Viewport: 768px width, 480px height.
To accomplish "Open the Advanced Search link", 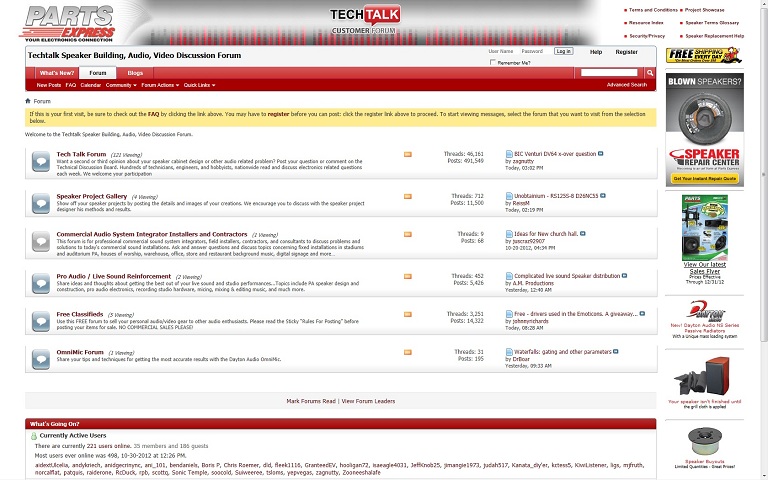I will (626, 85).
